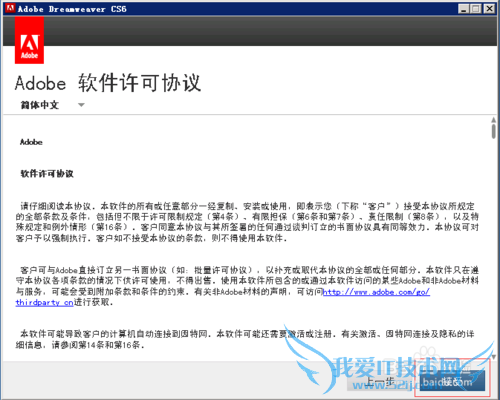Click the bold '软件许可协议' subheading
The width and height of the screenshot is (500, 400).
47,174
